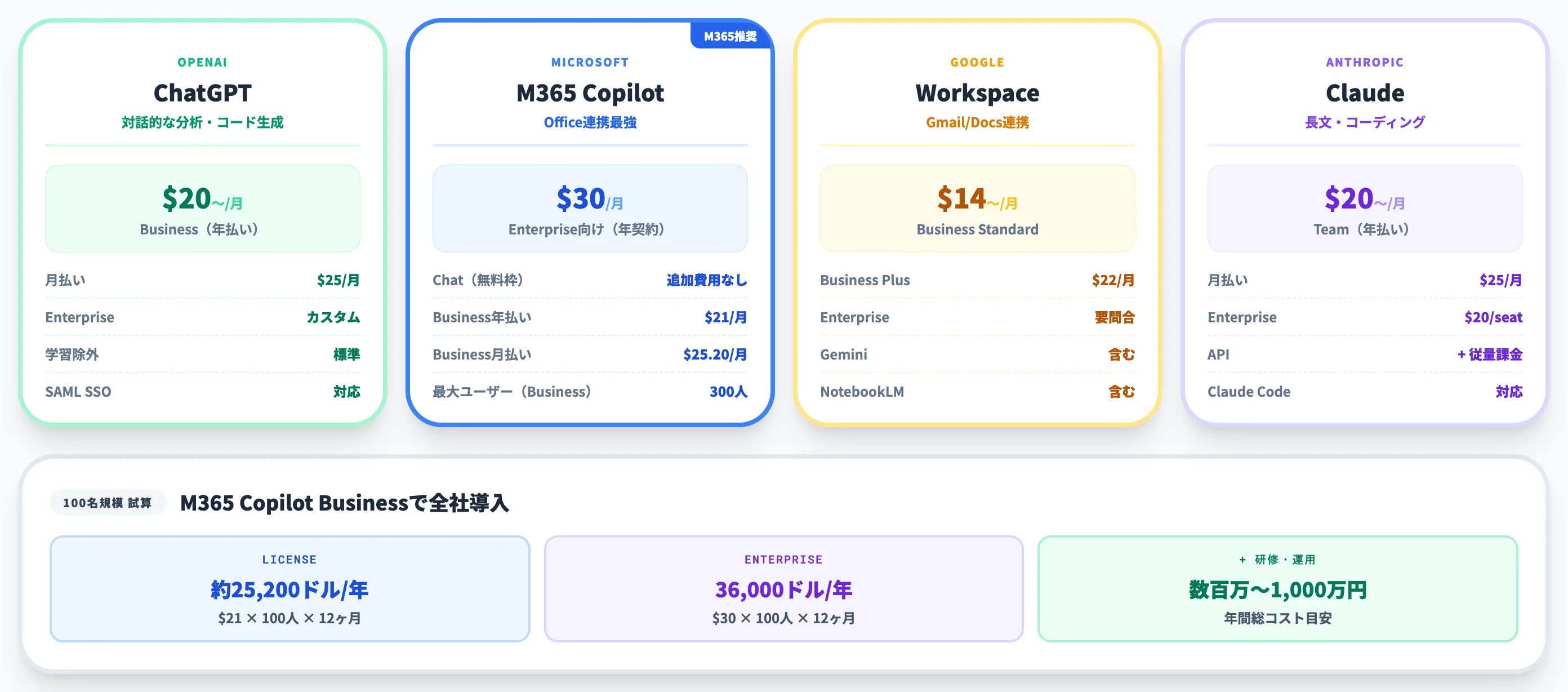This screenshot has width=1568, height=692.
Task: Select 約25,200ドル/年 figure
Action: click(x=289, y=589)
